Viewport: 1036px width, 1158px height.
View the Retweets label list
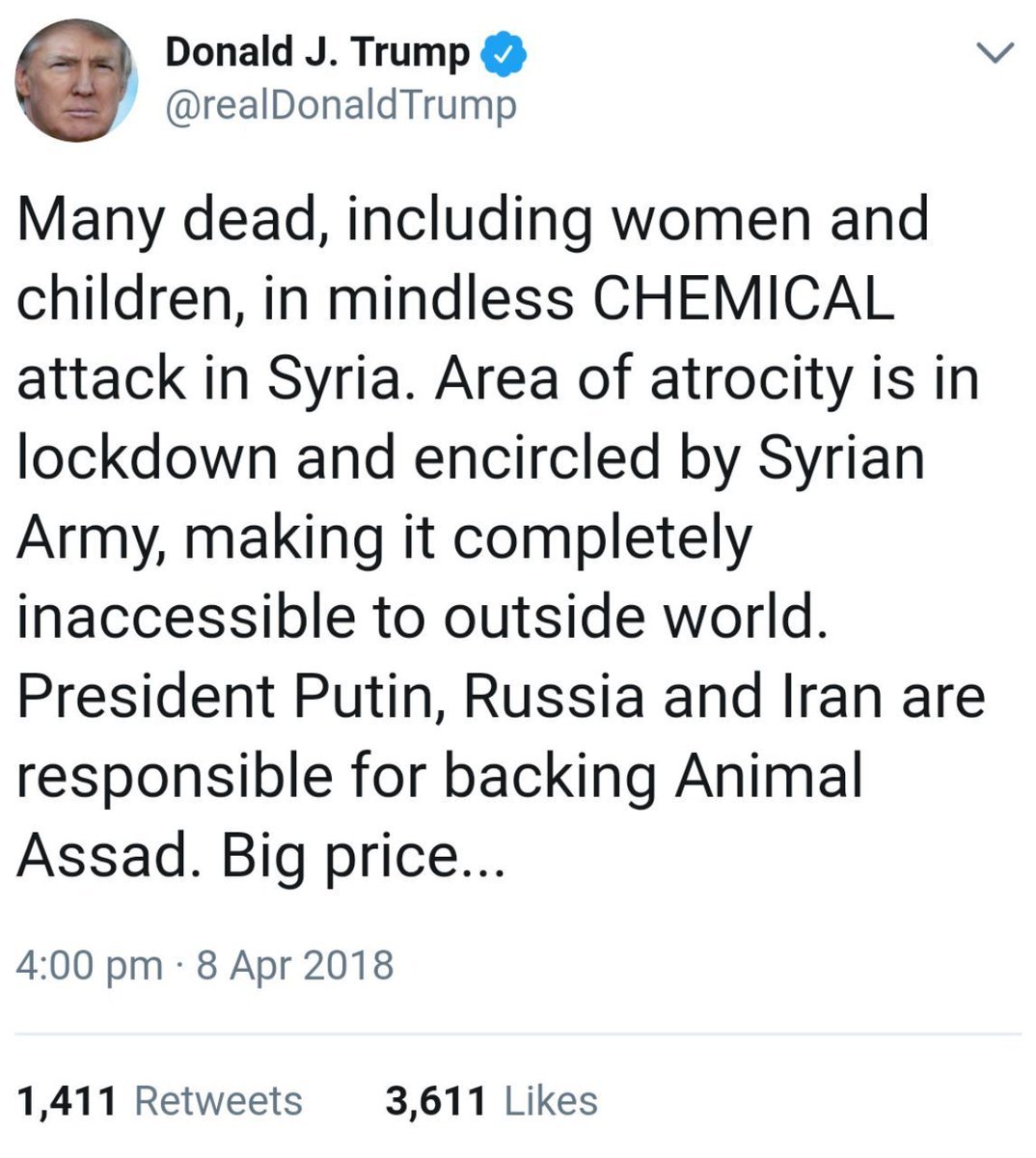pos(218,1101)
